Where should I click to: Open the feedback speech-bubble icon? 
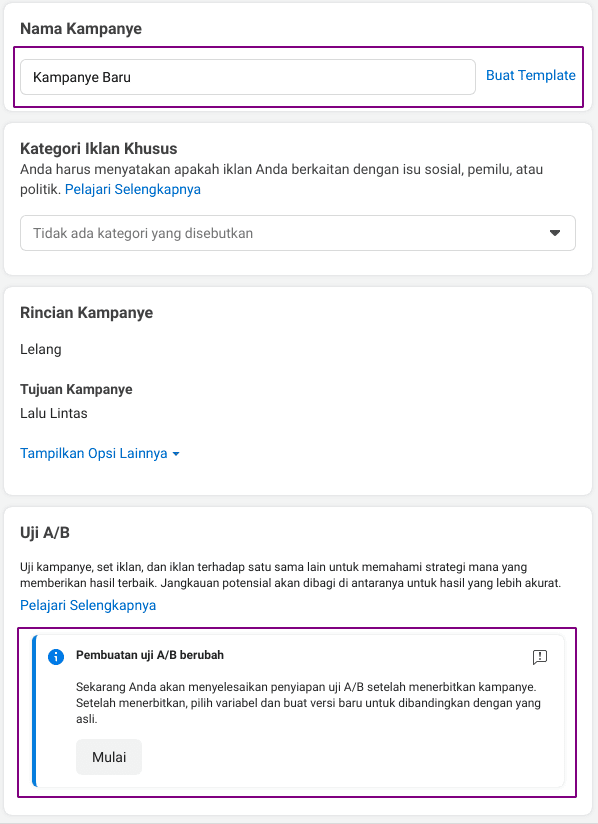tap(540, 656)
